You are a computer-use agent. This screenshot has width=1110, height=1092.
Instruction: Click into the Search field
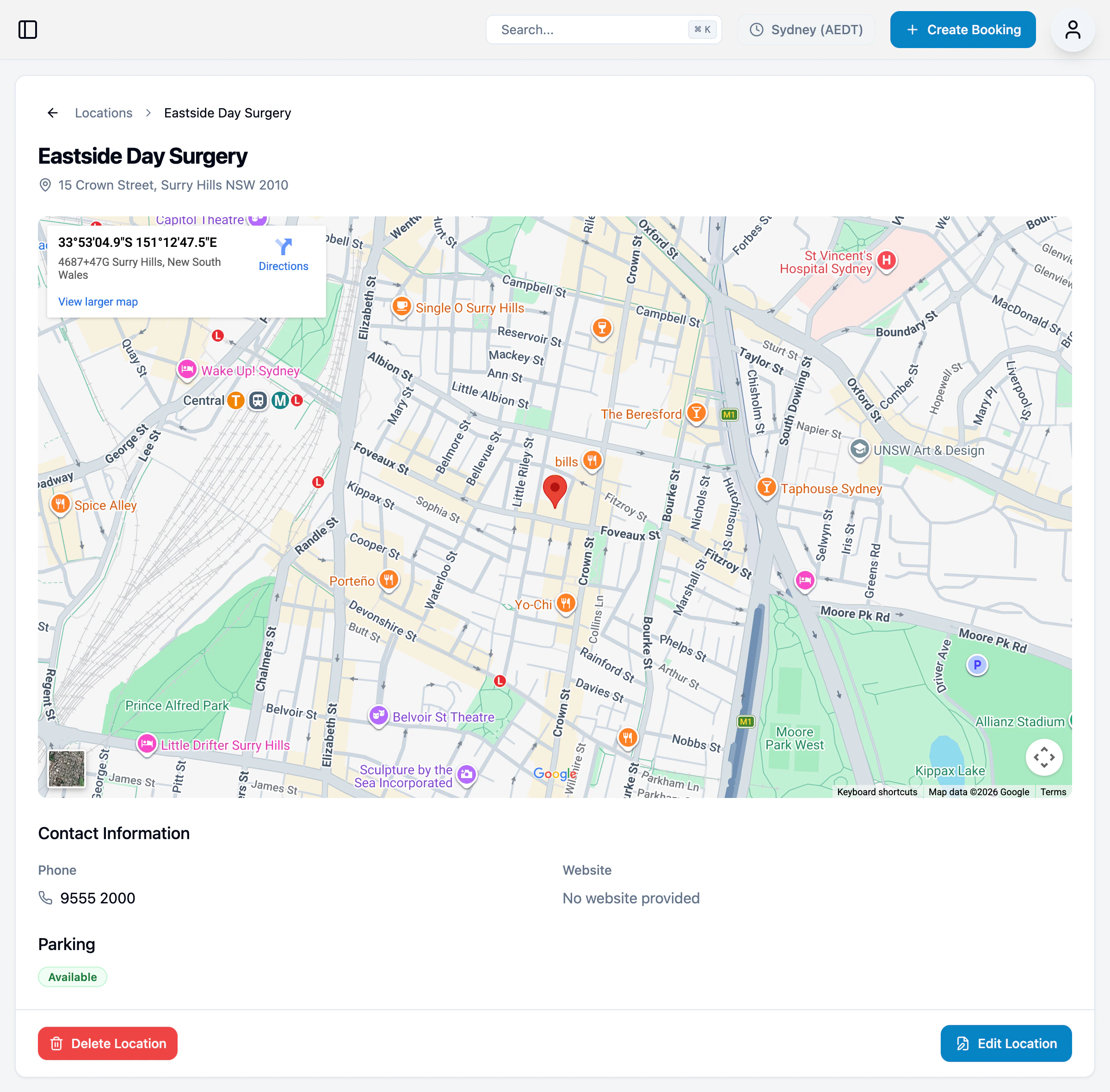[591, 30]
